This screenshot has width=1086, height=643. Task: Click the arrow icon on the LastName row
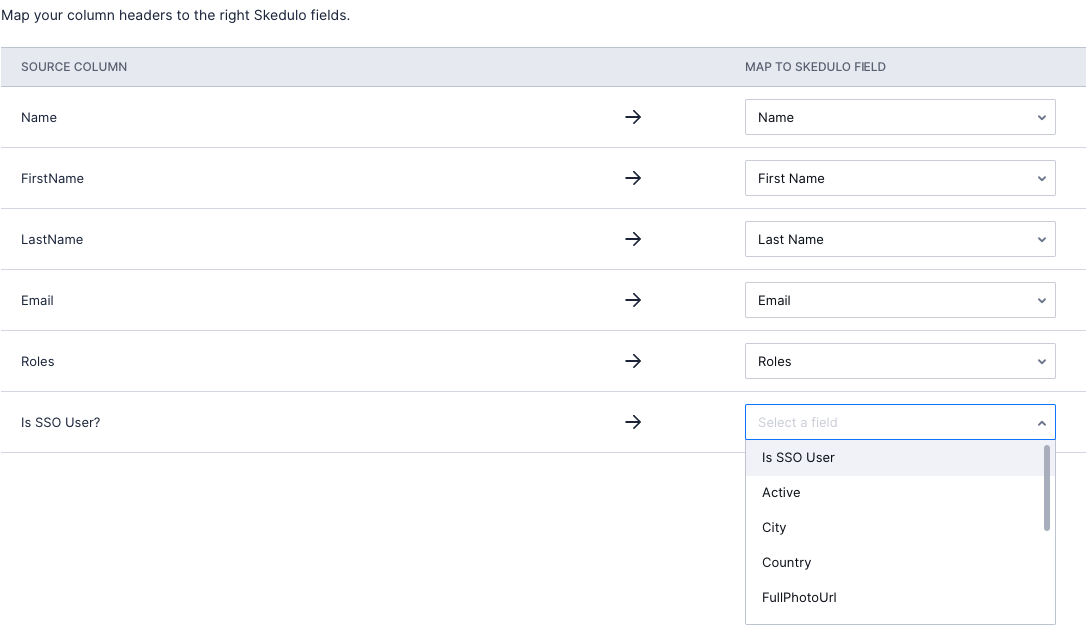click(x=633, y=239)
